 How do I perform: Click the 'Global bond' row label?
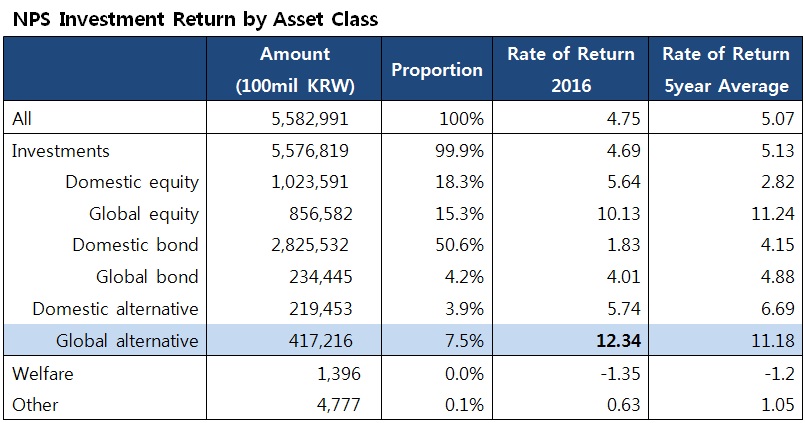tap(147, 277)
